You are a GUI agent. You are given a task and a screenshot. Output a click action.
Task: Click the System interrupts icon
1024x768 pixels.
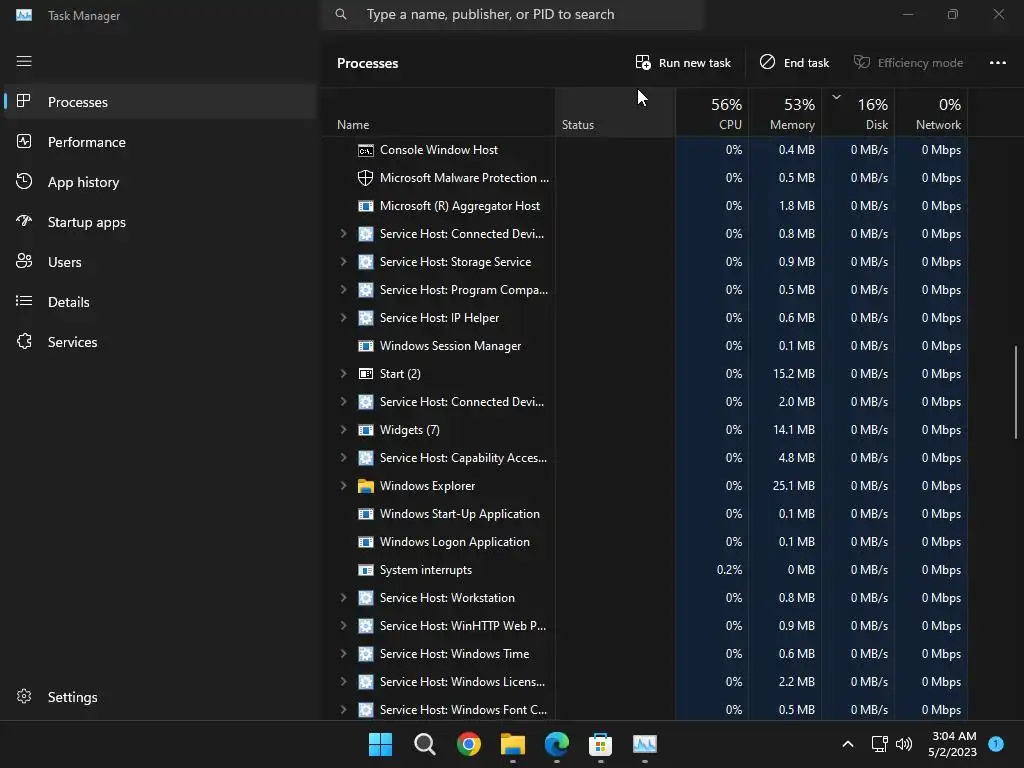[366, 570]
